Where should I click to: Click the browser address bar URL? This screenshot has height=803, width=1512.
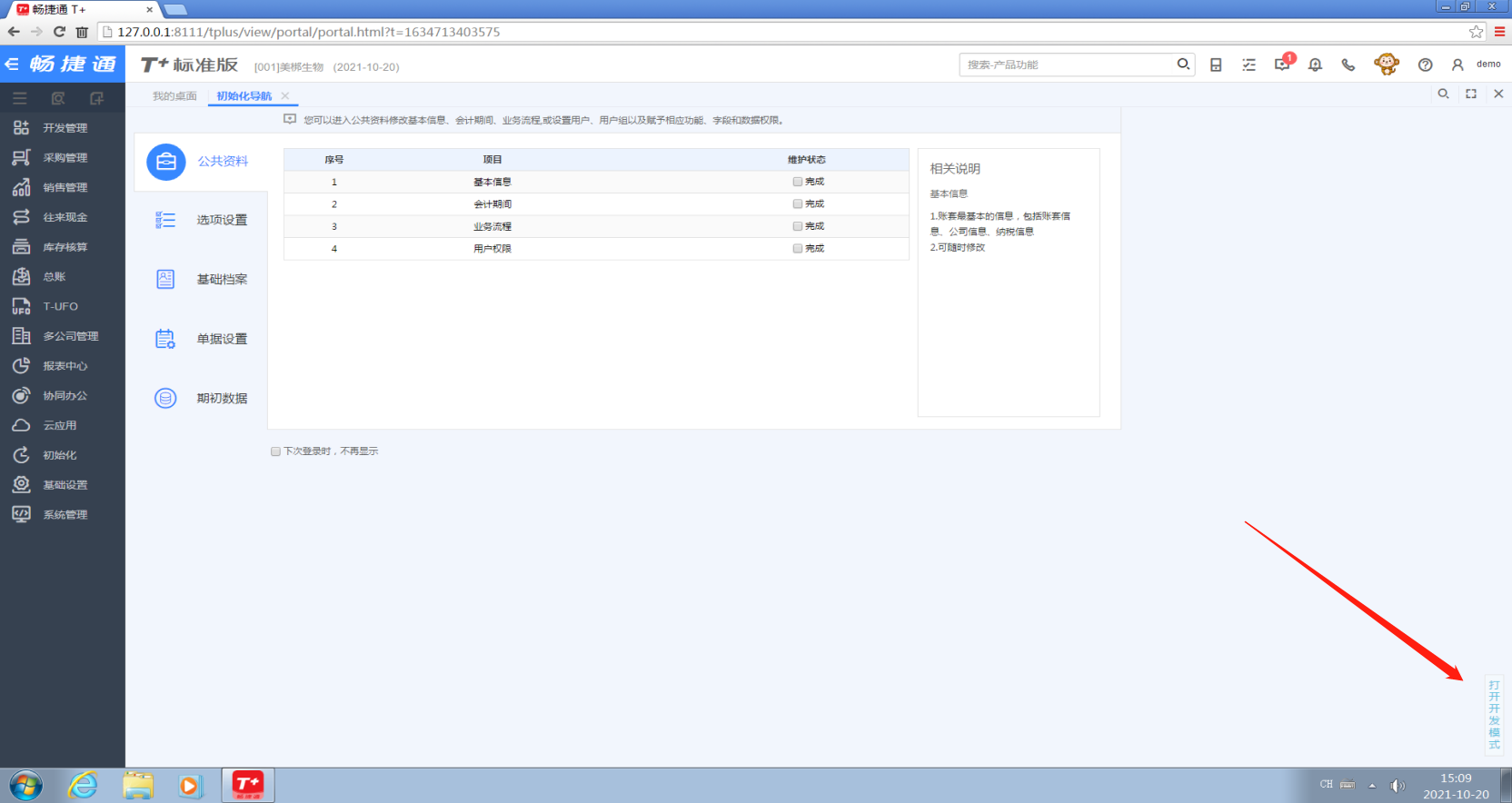point(309,32)
